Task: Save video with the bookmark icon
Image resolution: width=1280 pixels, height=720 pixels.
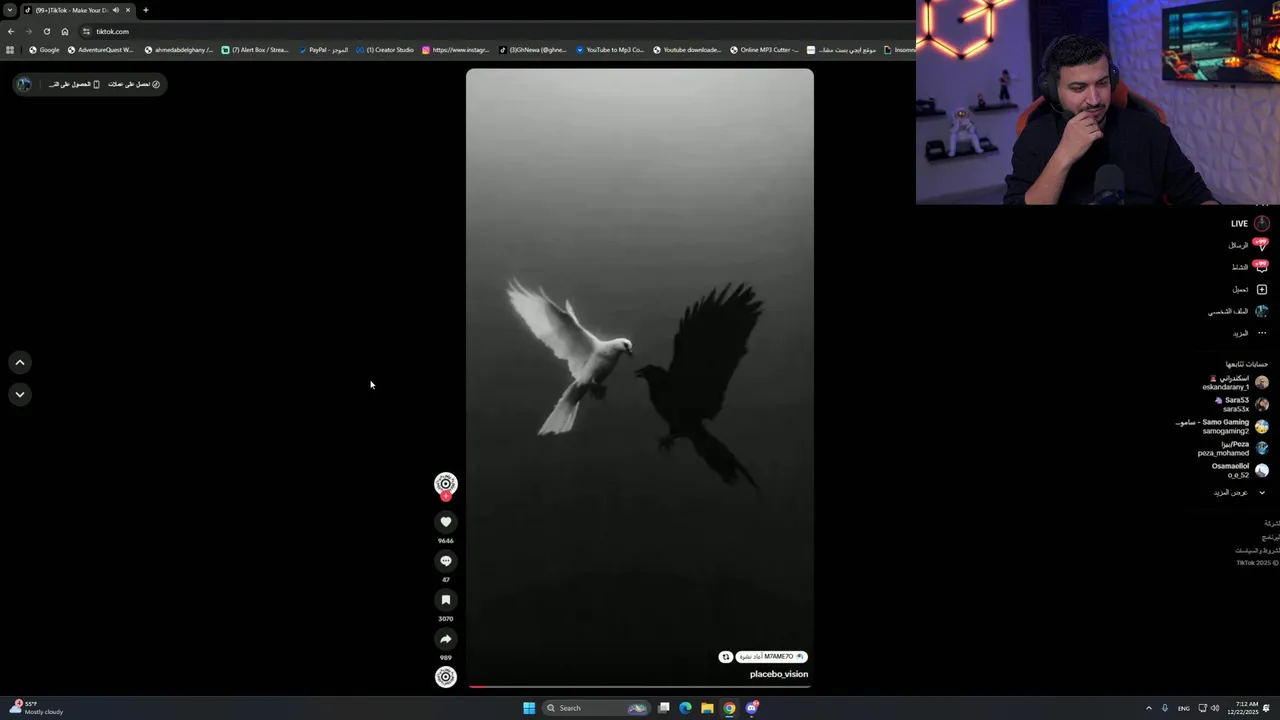Action: [446, 600]
